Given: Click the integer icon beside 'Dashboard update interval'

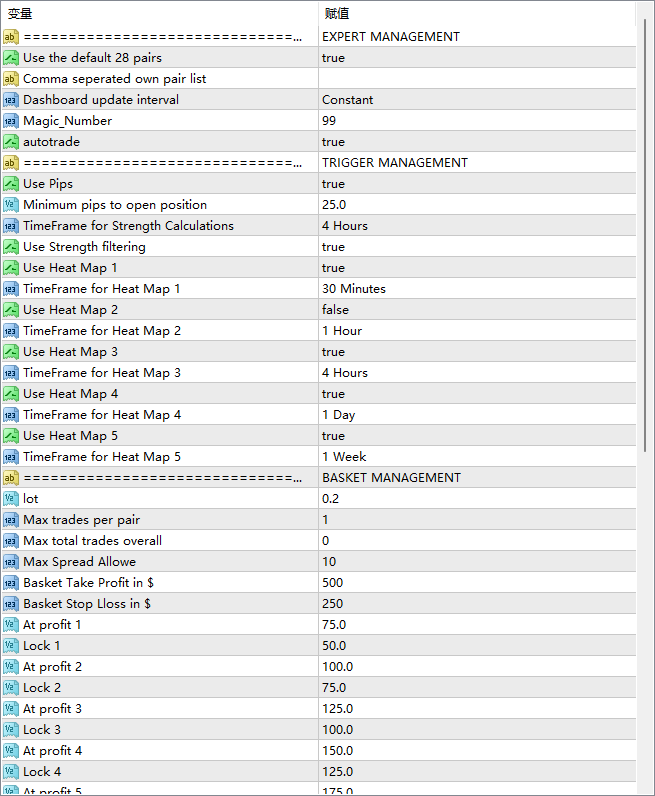Looking at the screenshot, I should [11, 100].
